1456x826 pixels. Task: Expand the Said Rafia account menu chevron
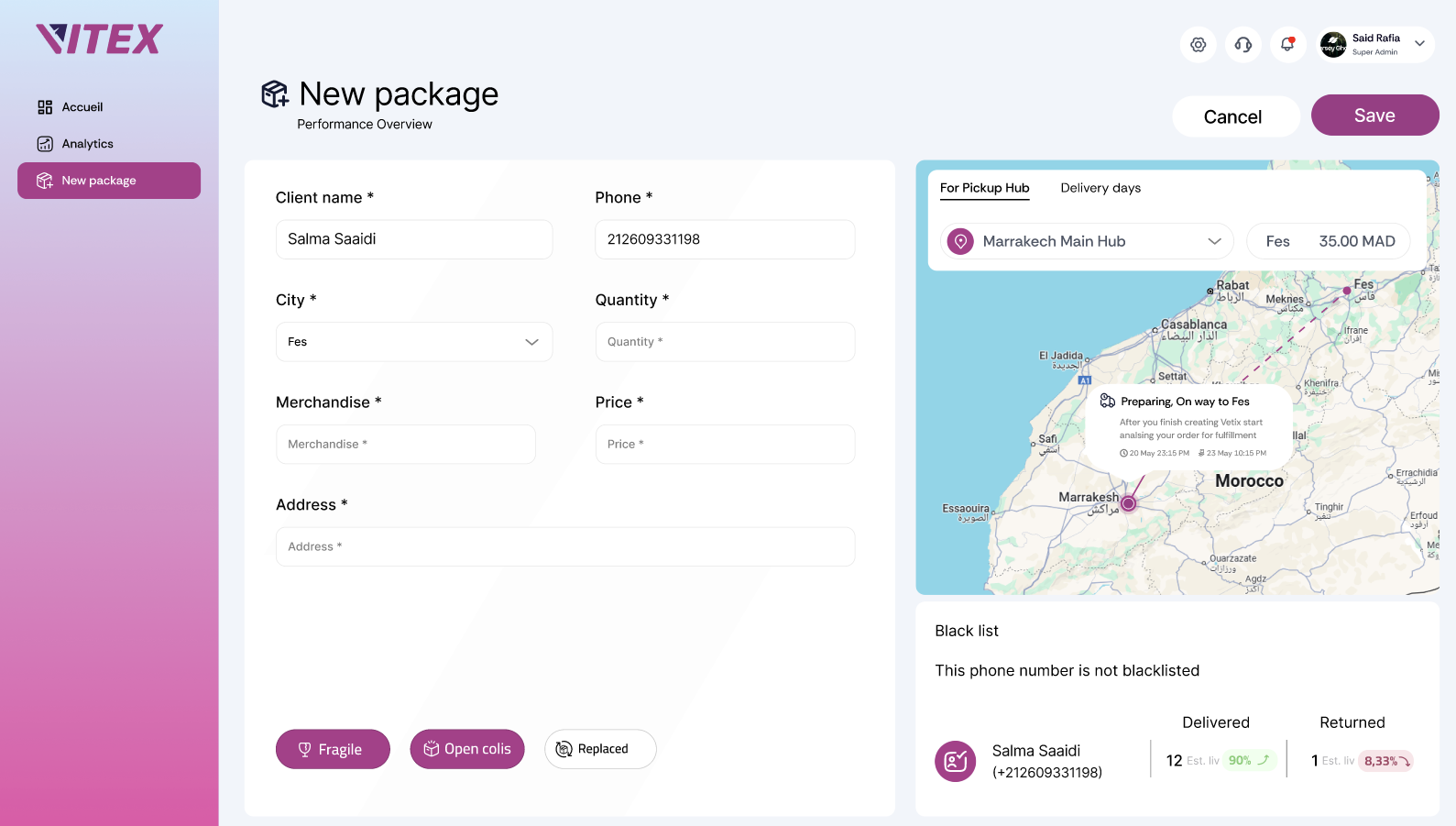pos(1419,44)
